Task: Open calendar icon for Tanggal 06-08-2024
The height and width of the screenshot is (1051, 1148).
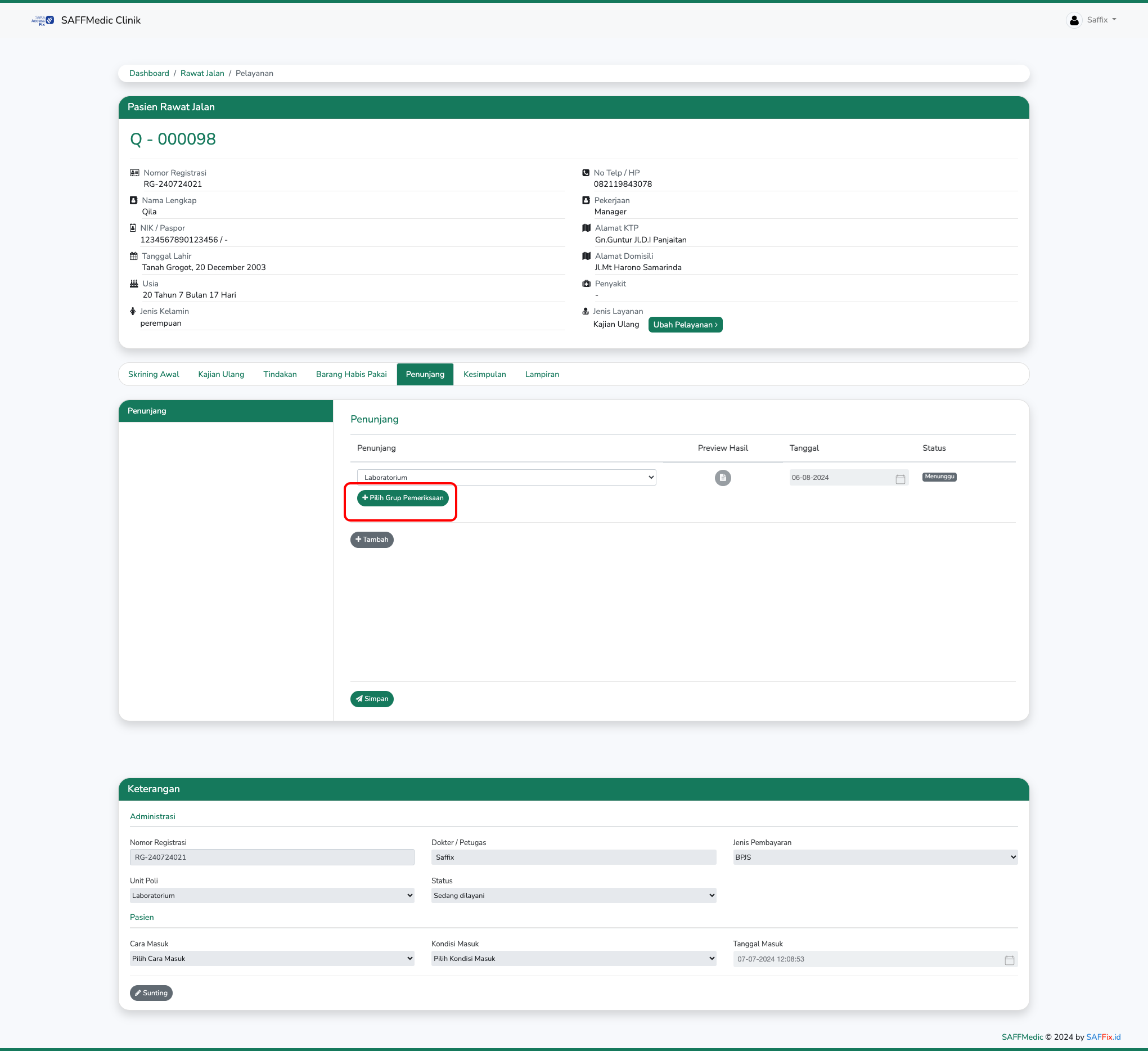Action: coord(900,479)
